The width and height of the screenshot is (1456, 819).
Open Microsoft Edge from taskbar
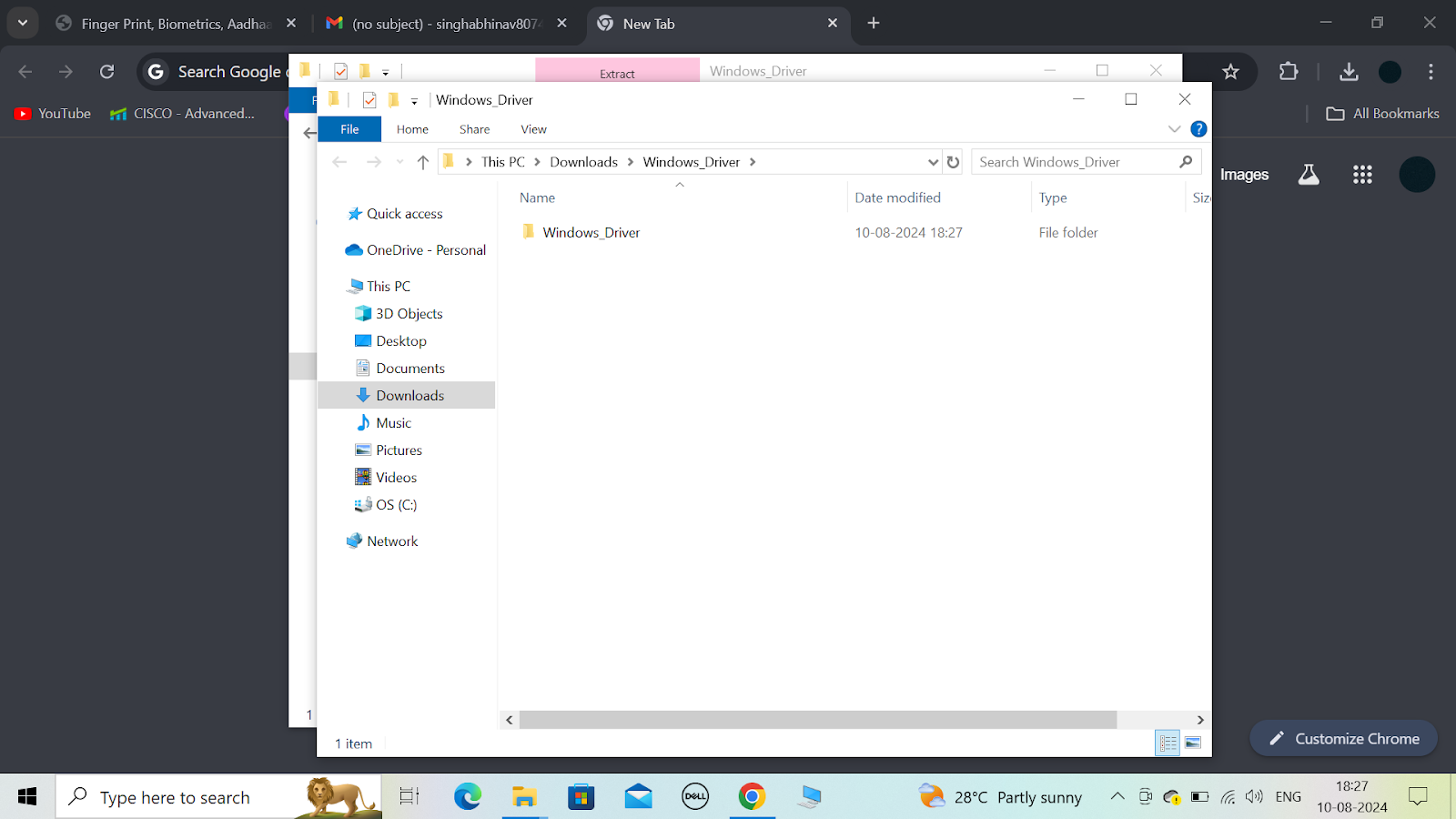pos(468,797)
